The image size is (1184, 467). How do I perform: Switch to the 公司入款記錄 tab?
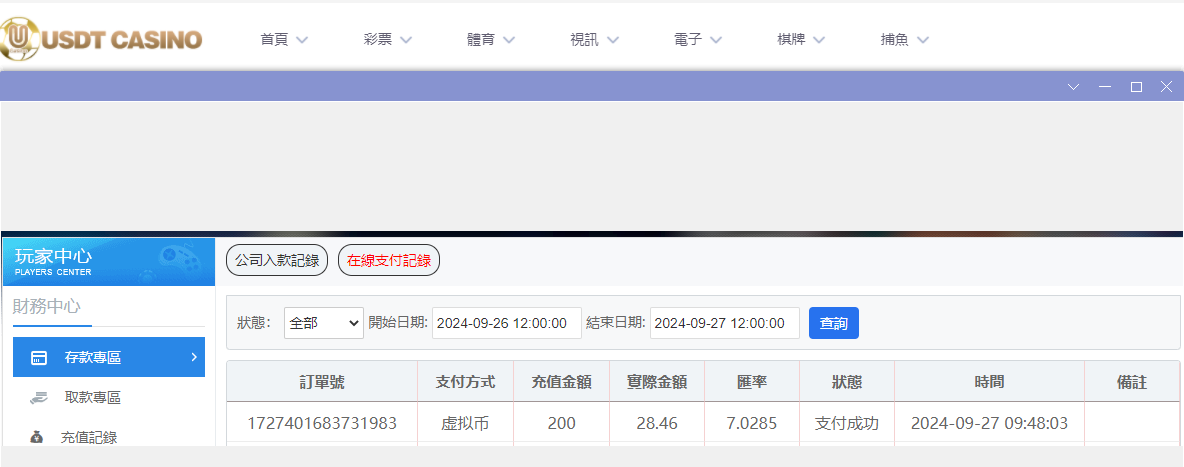coord(277,261)
